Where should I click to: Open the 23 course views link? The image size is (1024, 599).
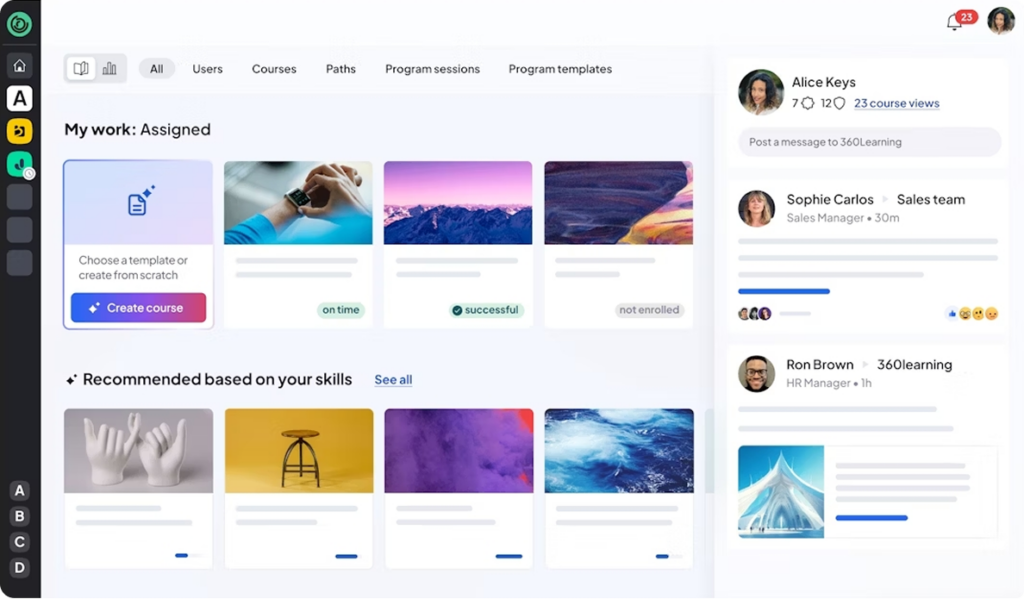896,103
